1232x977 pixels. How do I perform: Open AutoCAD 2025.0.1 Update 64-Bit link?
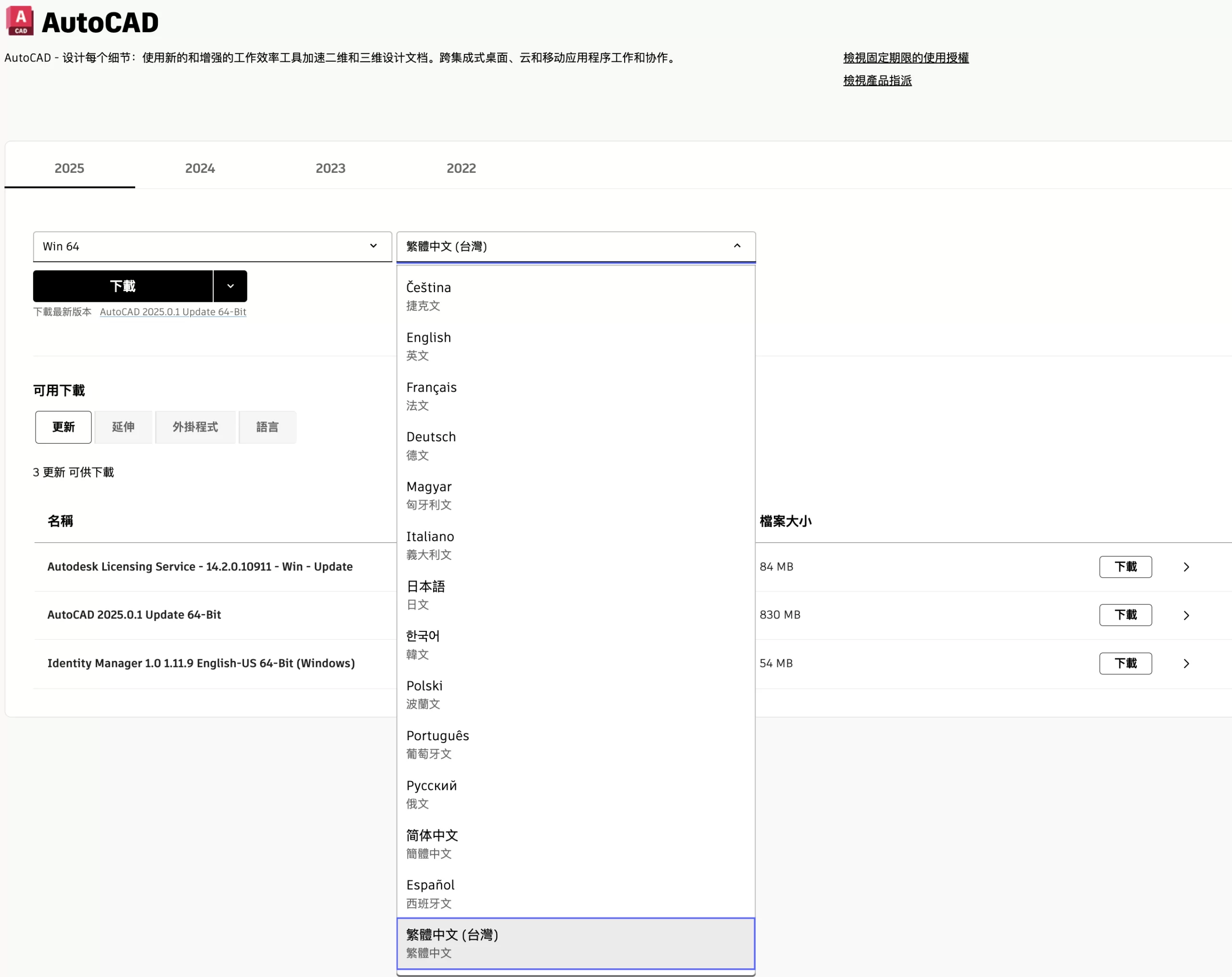tap(173, 312)
